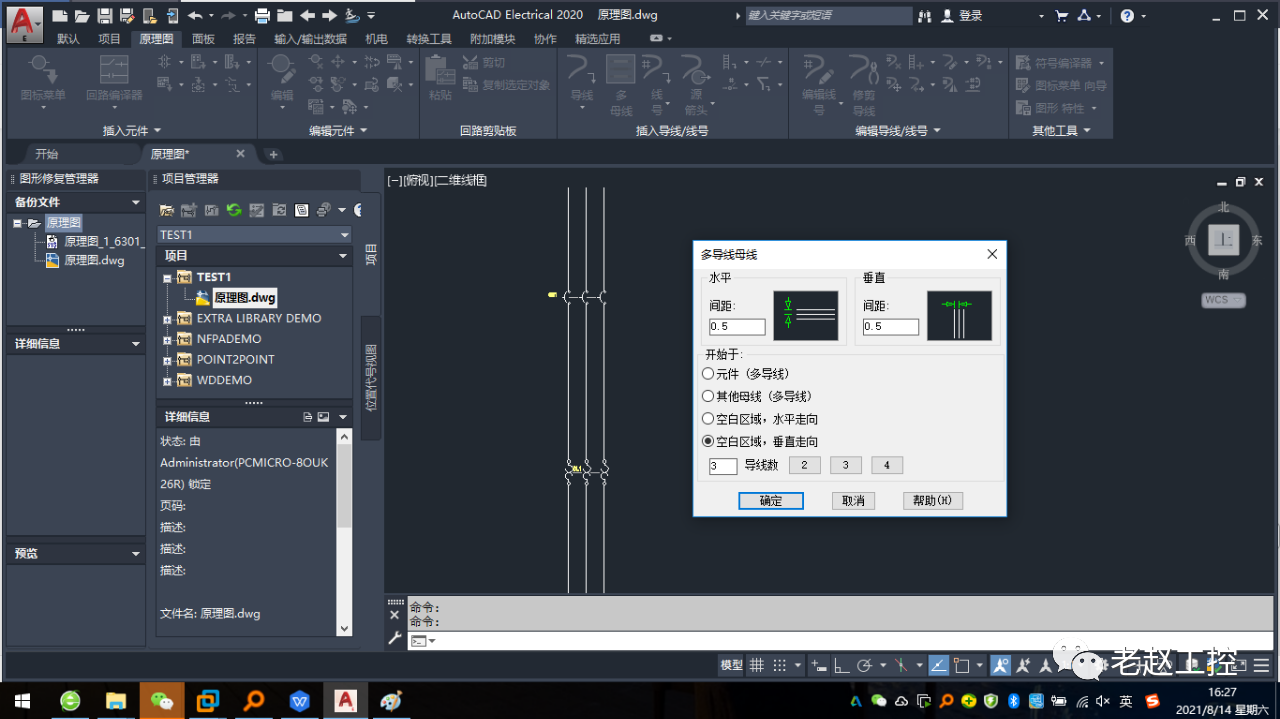Switch to the 报告 ribbon tab
The image size is (1280, 719).
[x=244, y=39]
